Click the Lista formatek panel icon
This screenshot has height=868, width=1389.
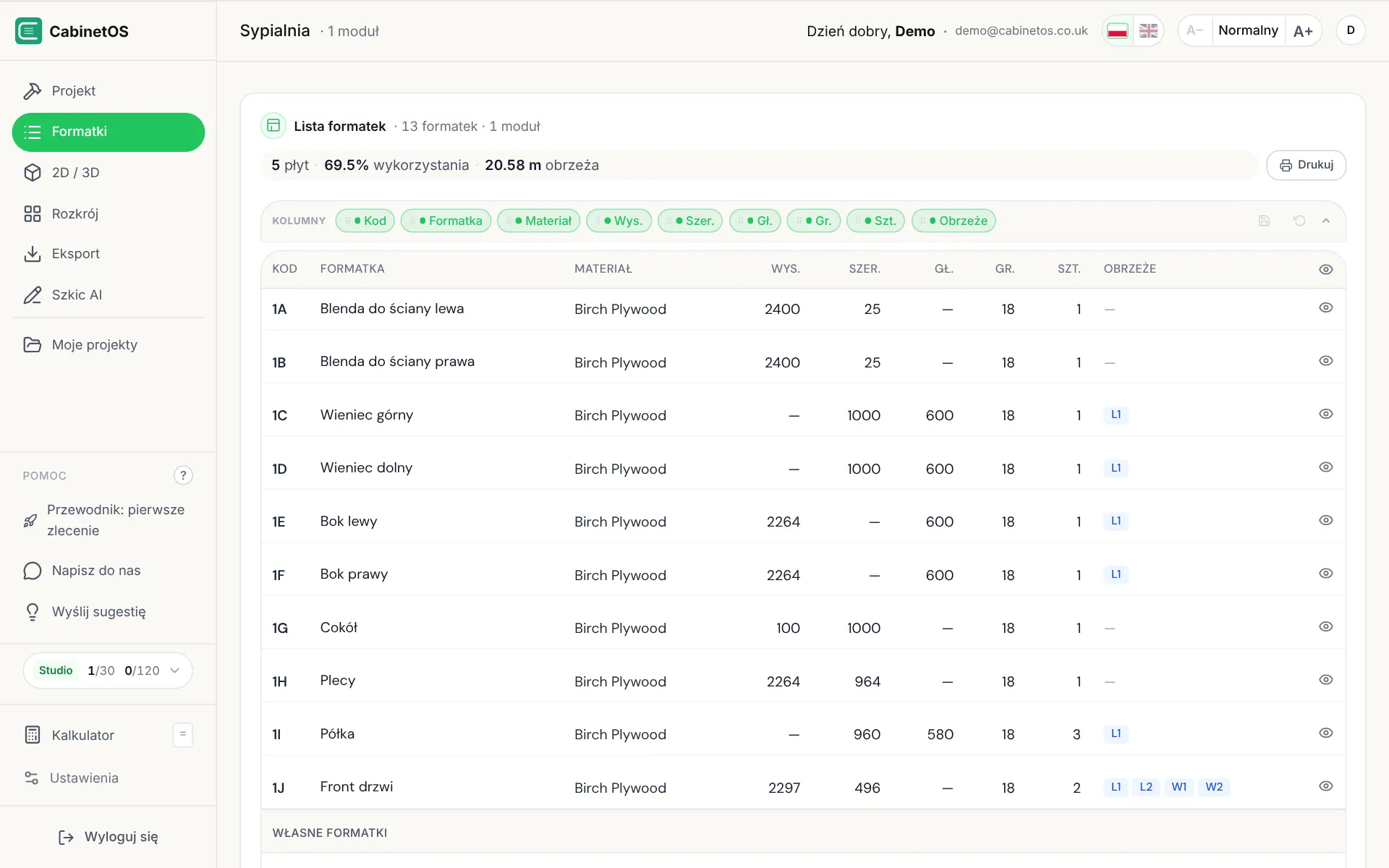click(x=273, y=126)
